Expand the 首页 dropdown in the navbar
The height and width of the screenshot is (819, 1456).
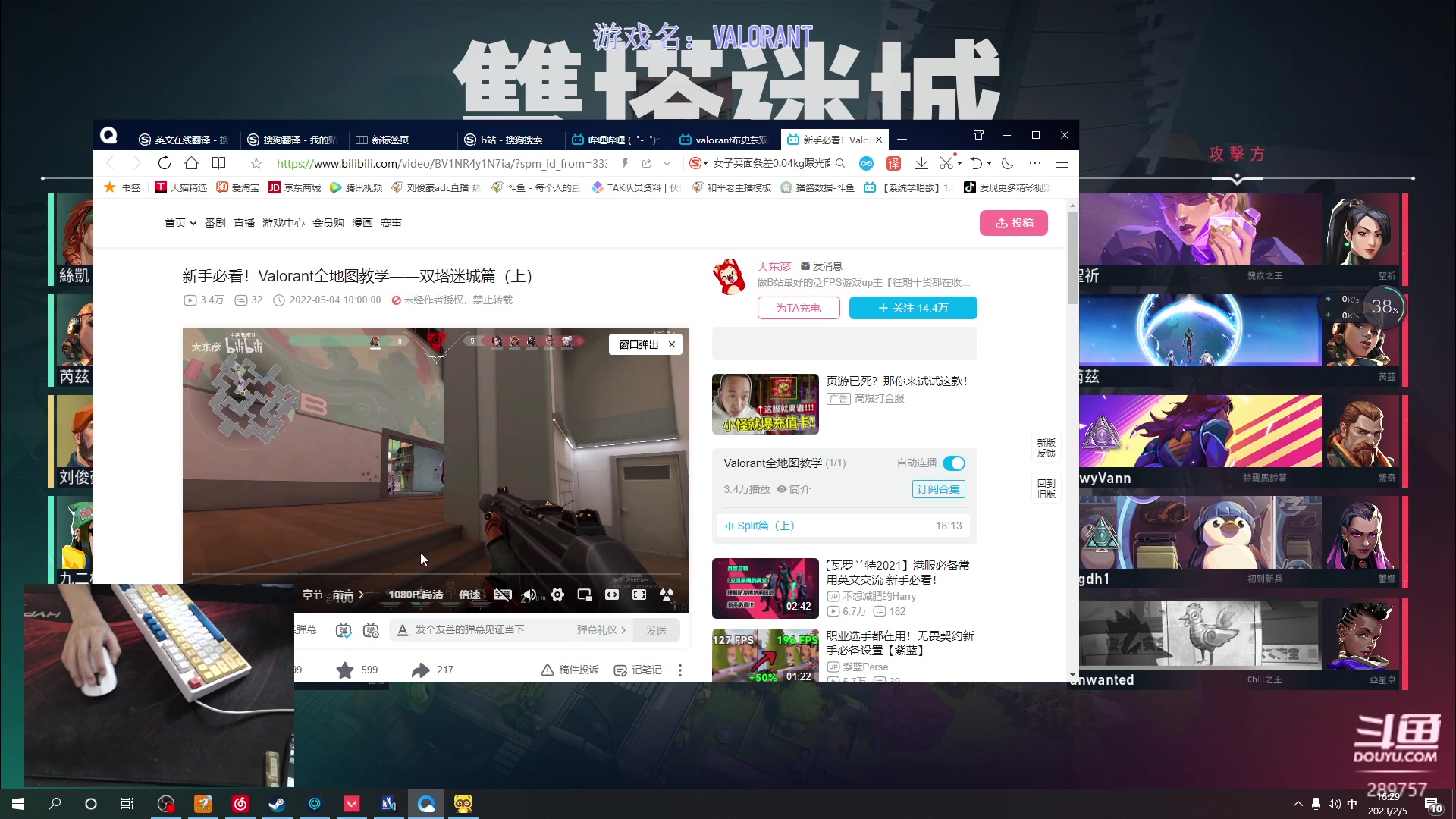click(180, 222)
